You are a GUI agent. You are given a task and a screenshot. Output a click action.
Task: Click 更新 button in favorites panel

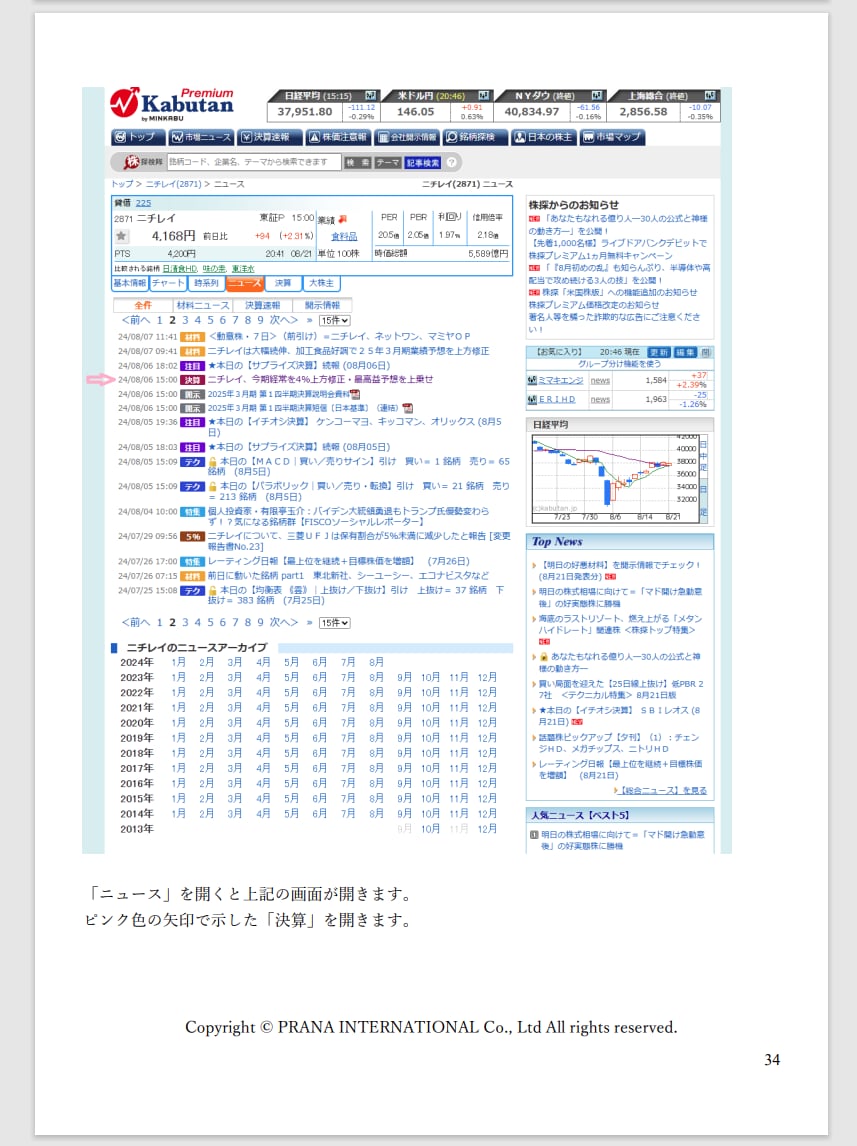coord(659,352)
